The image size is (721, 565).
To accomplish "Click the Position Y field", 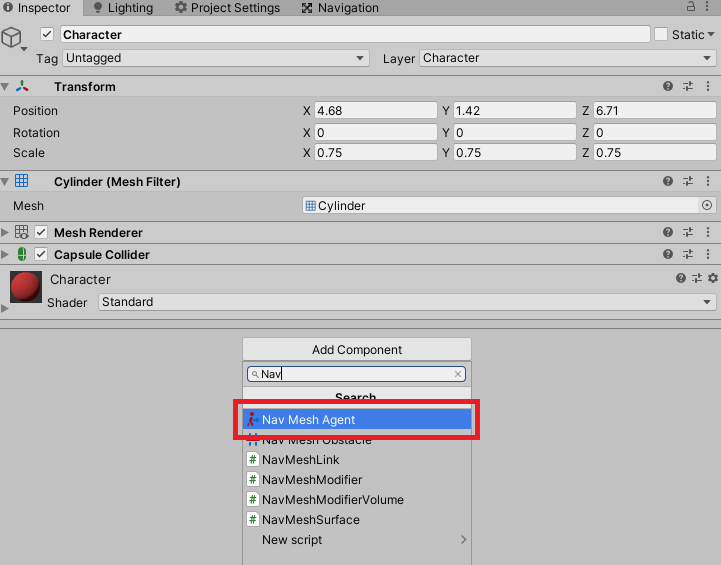I will tap(515, 110).
